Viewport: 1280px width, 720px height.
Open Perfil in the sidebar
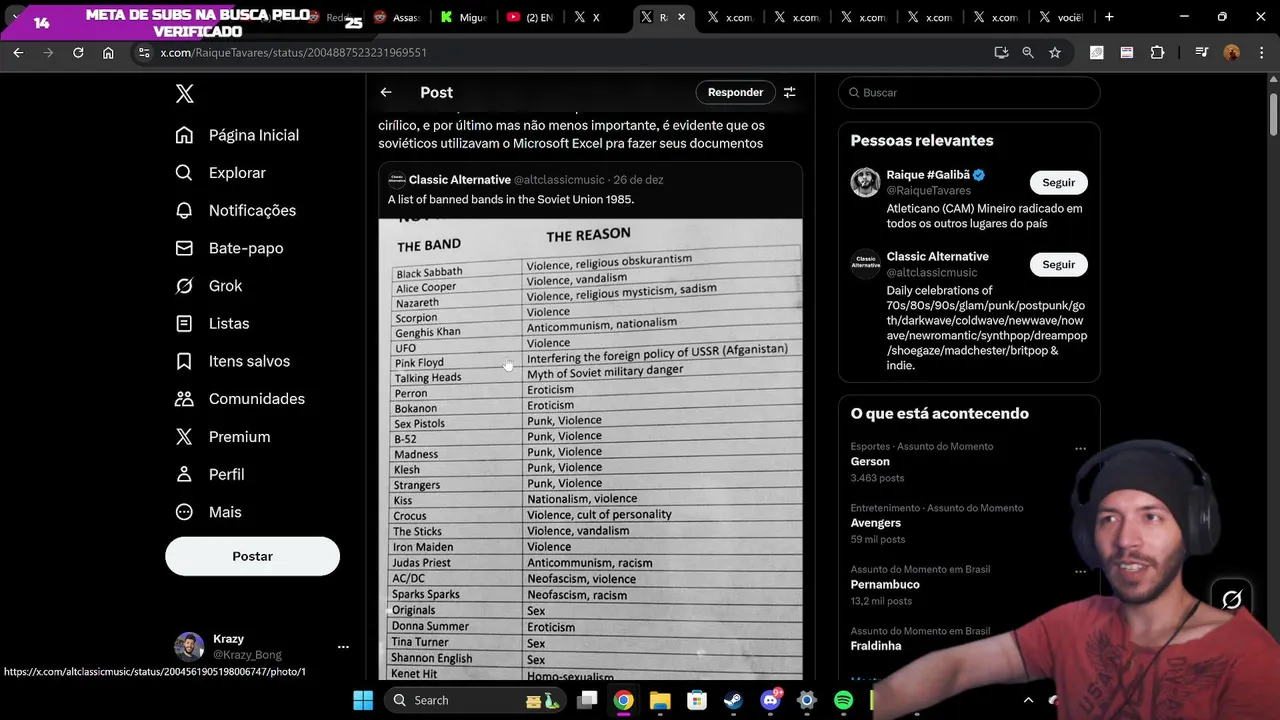pyautogui.click(x=209, y=474)
